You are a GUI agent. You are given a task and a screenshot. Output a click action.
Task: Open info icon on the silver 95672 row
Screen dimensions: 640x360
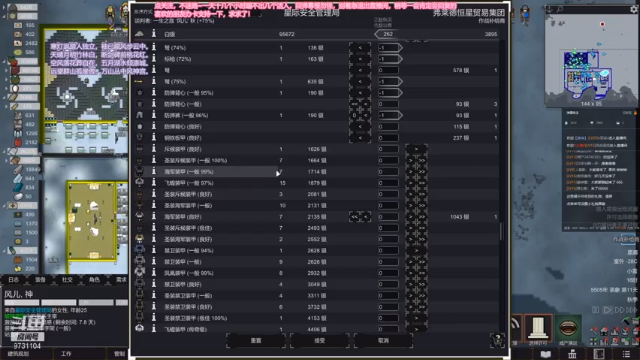pos(154,33)
